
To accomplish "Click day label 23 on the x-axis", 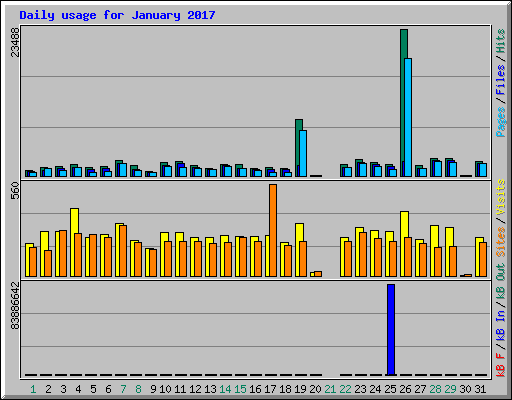I will tap(360, 389).
